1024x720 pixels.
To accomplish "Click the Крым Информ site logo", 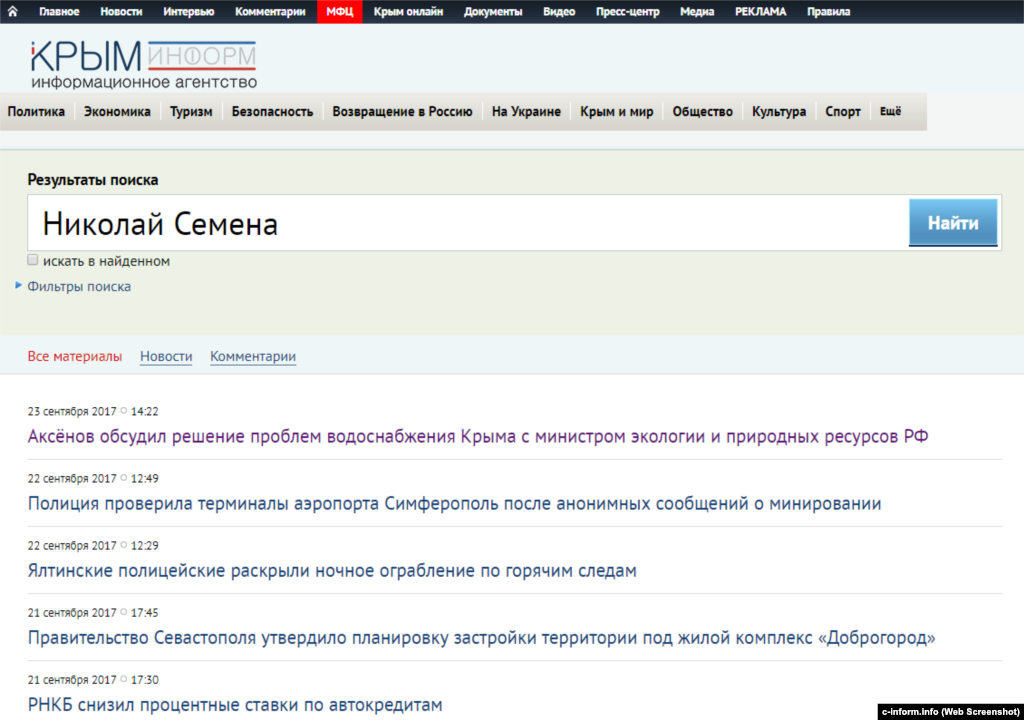I will pos(143,65).
